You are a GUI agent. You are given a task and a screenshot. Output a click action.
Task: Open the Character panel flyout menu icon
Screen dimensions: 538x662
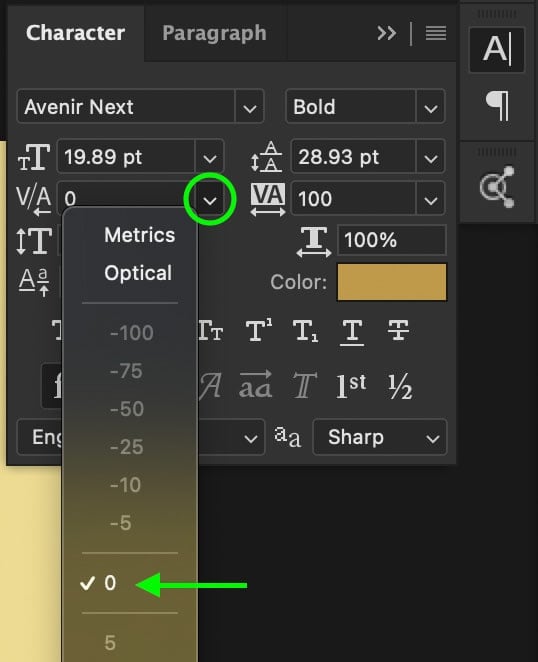point(436,33)
